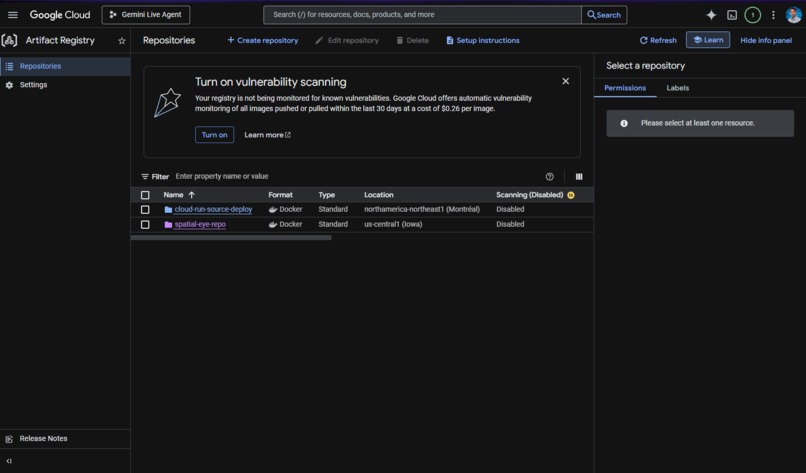806x473 pixels.
Task: Click the Scanning (Disabled) column header
Action: pyautogui.click(x=529, y=195)
